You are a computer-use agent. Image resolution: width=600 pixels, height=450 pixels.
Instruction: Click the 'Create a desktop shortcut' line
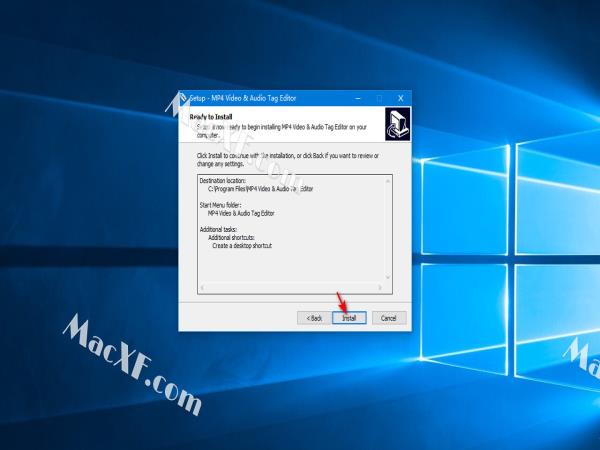[242, 245]
